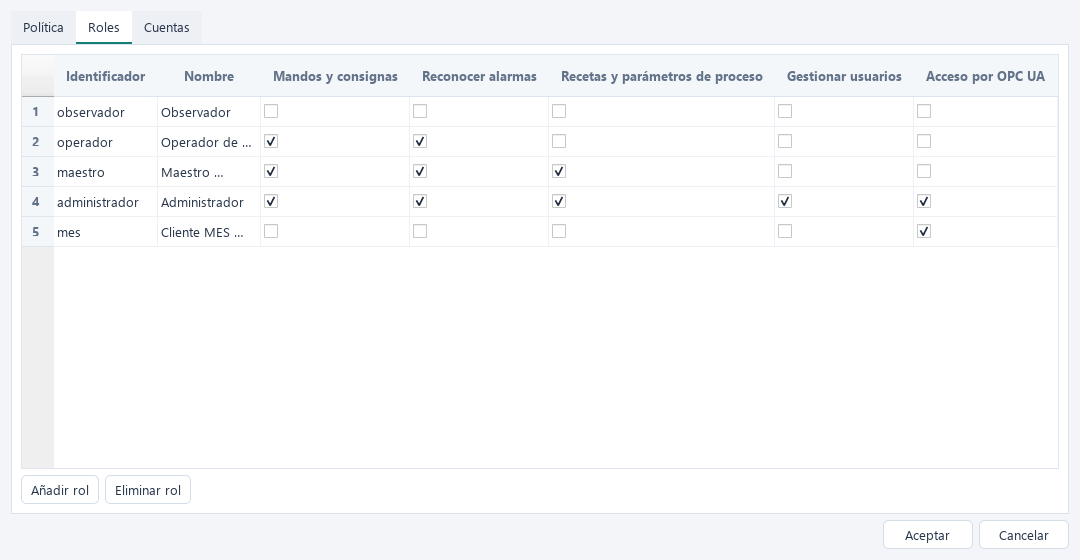
Task: Select row header number 3
Action: [x=38, y=172]
